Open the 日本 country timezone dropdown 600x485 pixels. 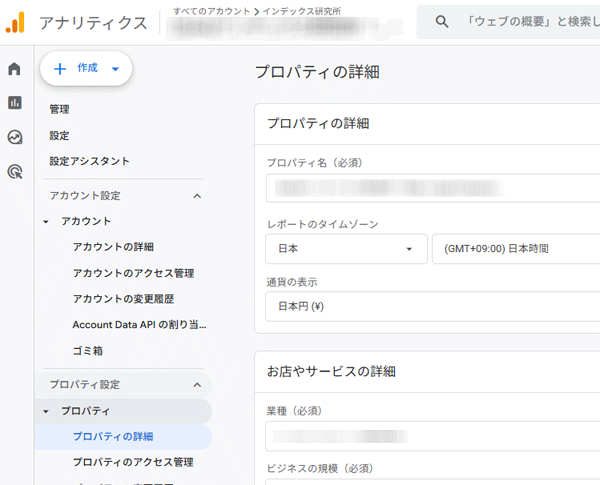[x=345, y=249]
